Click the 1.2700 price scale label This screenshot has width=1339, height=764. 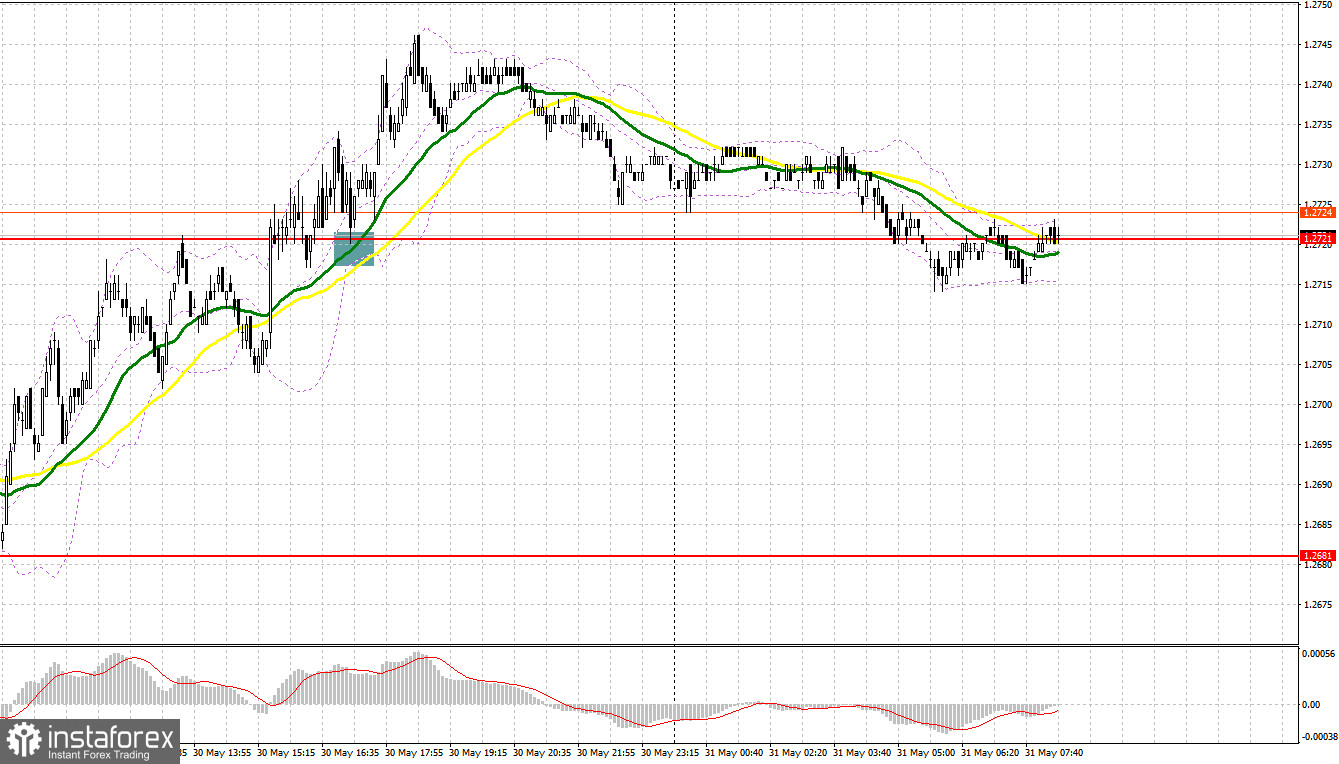pyautogui.click(x=1317, y=404)
